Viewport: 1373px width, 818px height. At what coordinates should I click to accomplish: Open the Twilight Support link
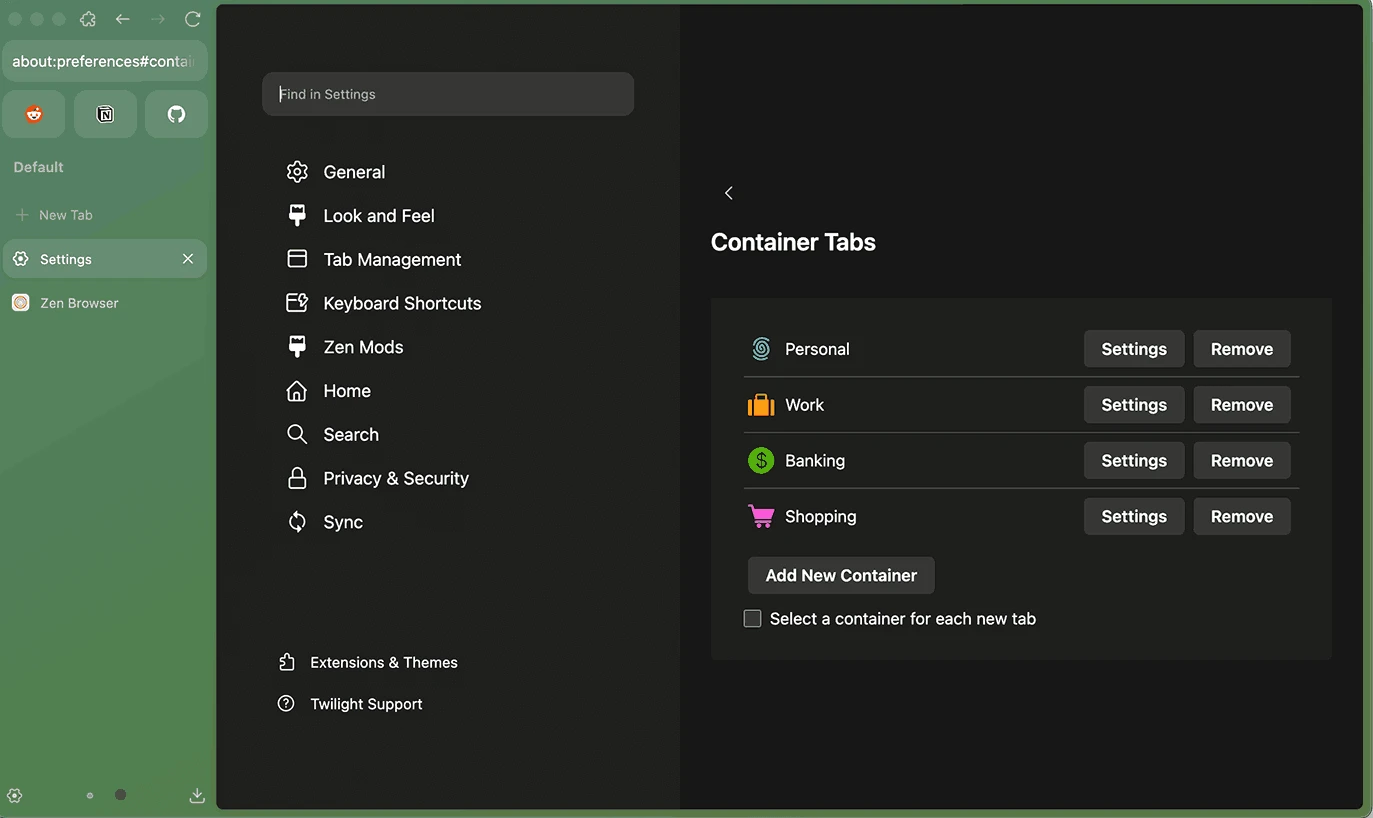click(350, 704)
